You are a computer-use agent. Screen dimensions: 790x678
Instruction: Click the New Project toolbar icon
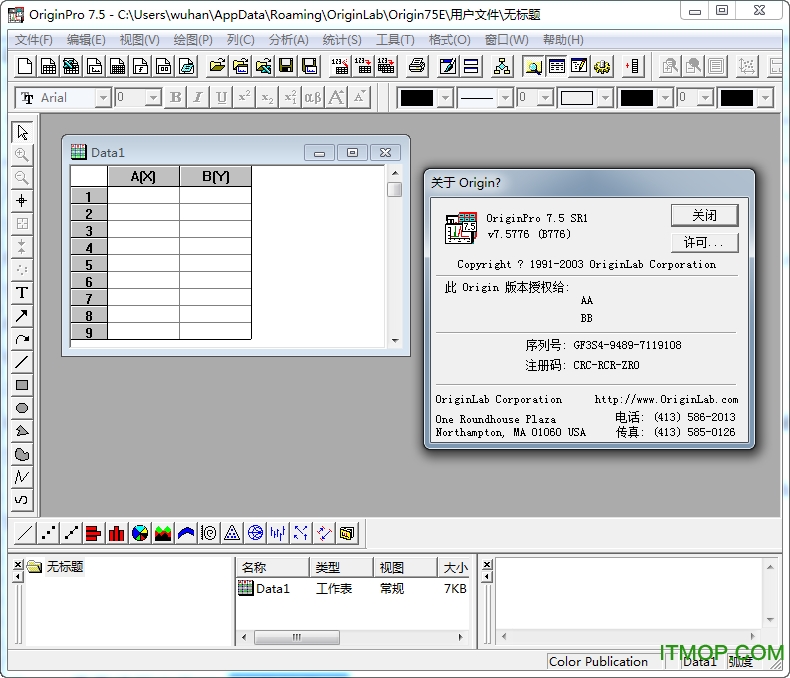coord(25,66)
